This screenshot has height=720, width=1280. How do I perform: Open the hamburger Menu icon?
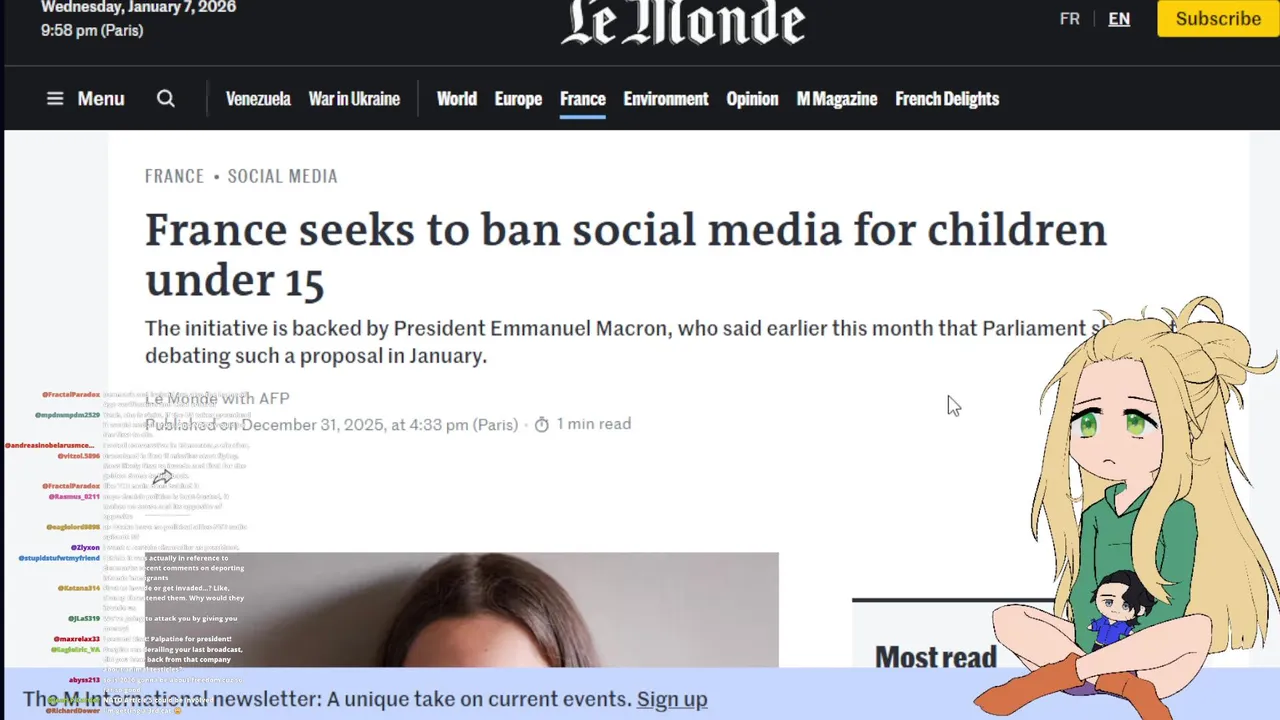(x=55, y=99)
